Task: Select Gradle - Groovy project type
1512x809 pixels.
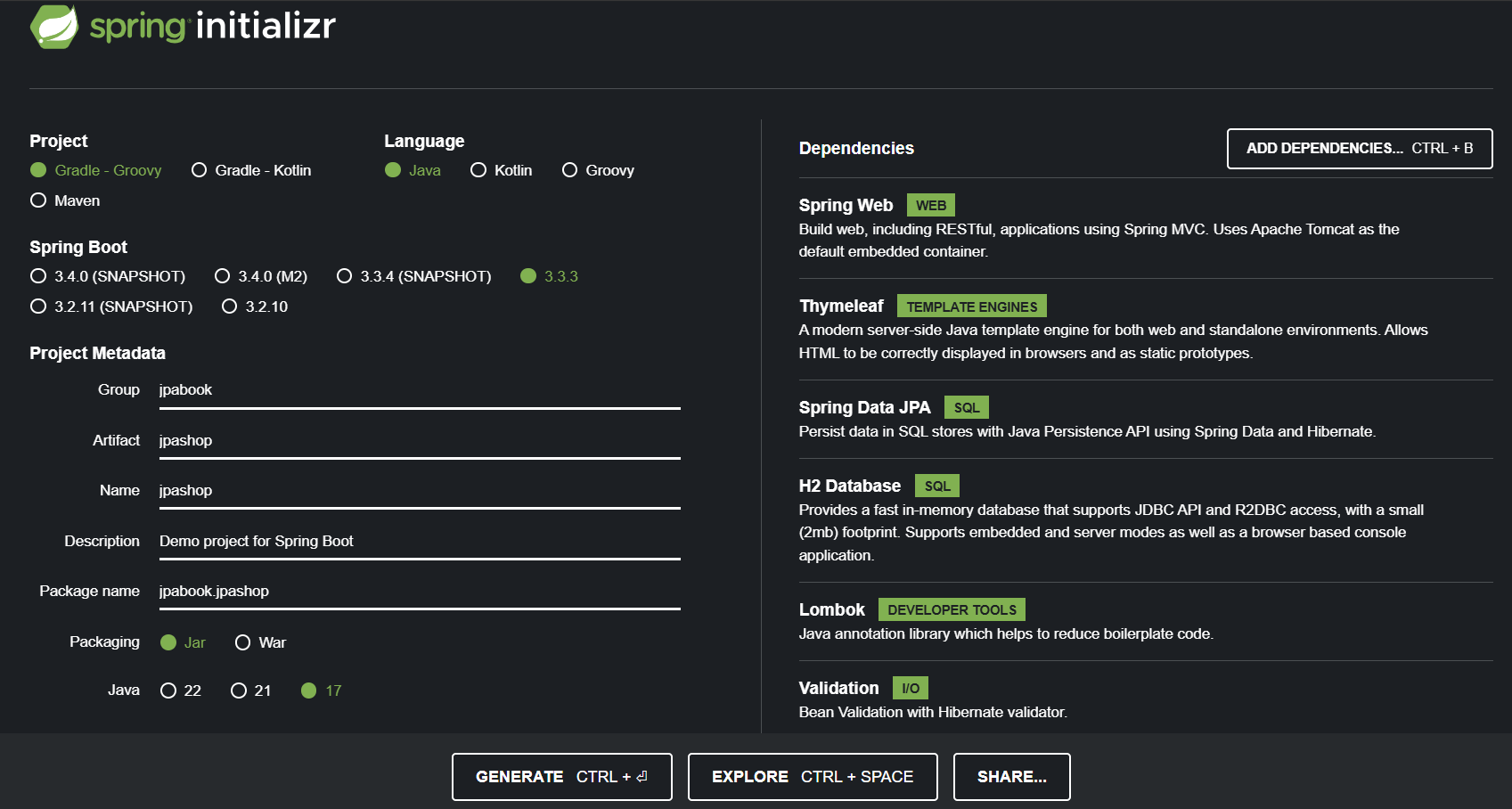Action: pos(96,170)
